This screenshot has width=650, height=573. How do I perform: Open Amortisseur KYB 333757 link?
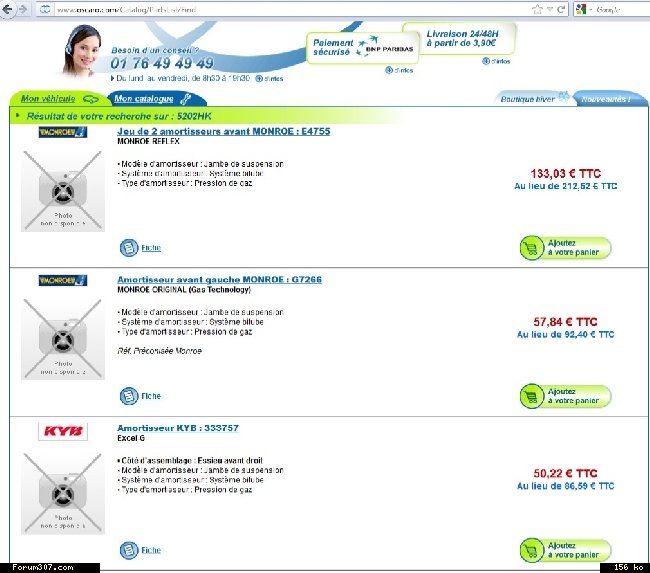178,428
